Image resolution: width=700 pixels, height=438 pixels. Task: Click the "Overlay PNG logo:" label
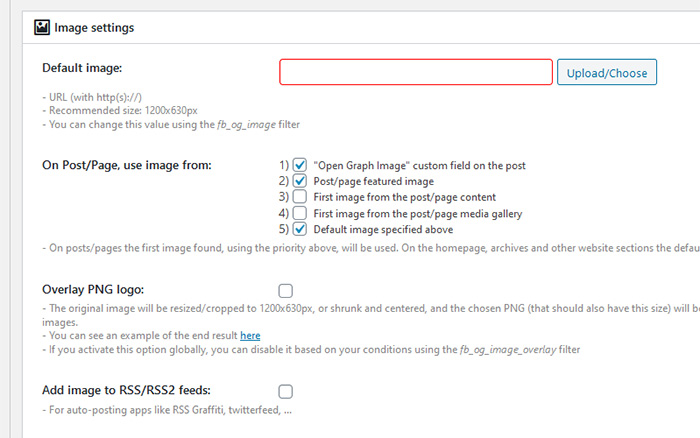tap(93, 290)
